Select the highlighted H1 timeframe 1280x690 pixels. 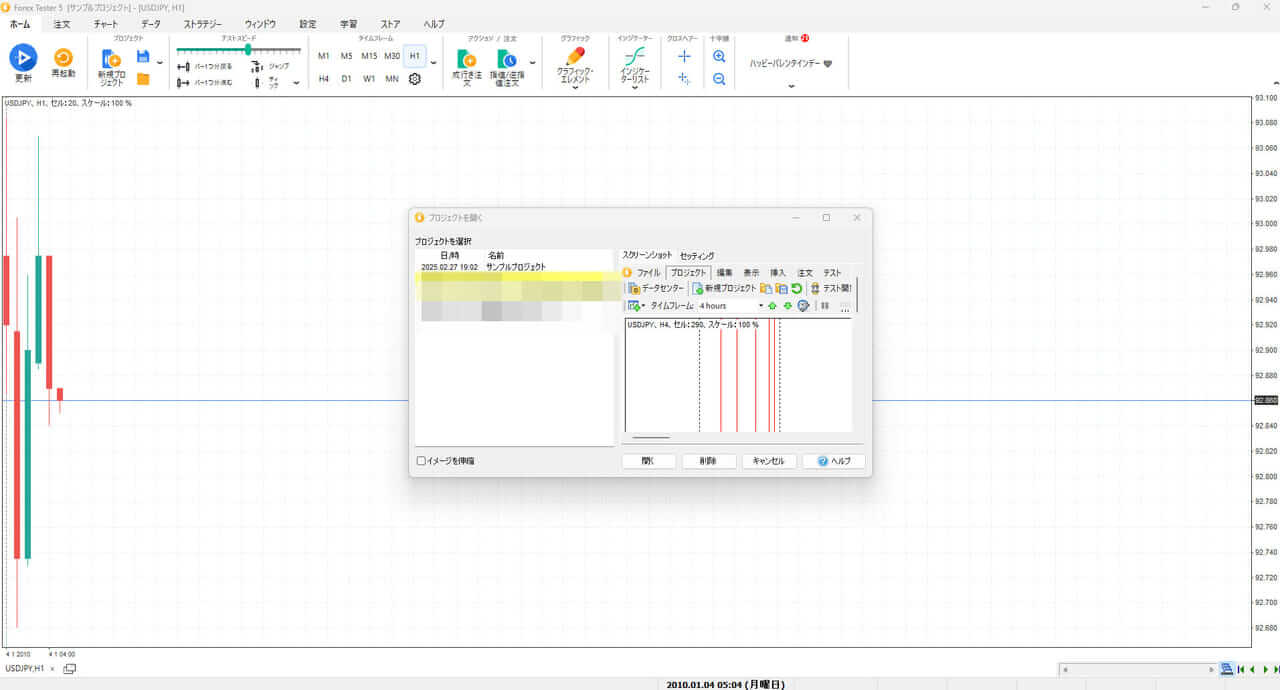pyautogui.click(x=415, y=56)
